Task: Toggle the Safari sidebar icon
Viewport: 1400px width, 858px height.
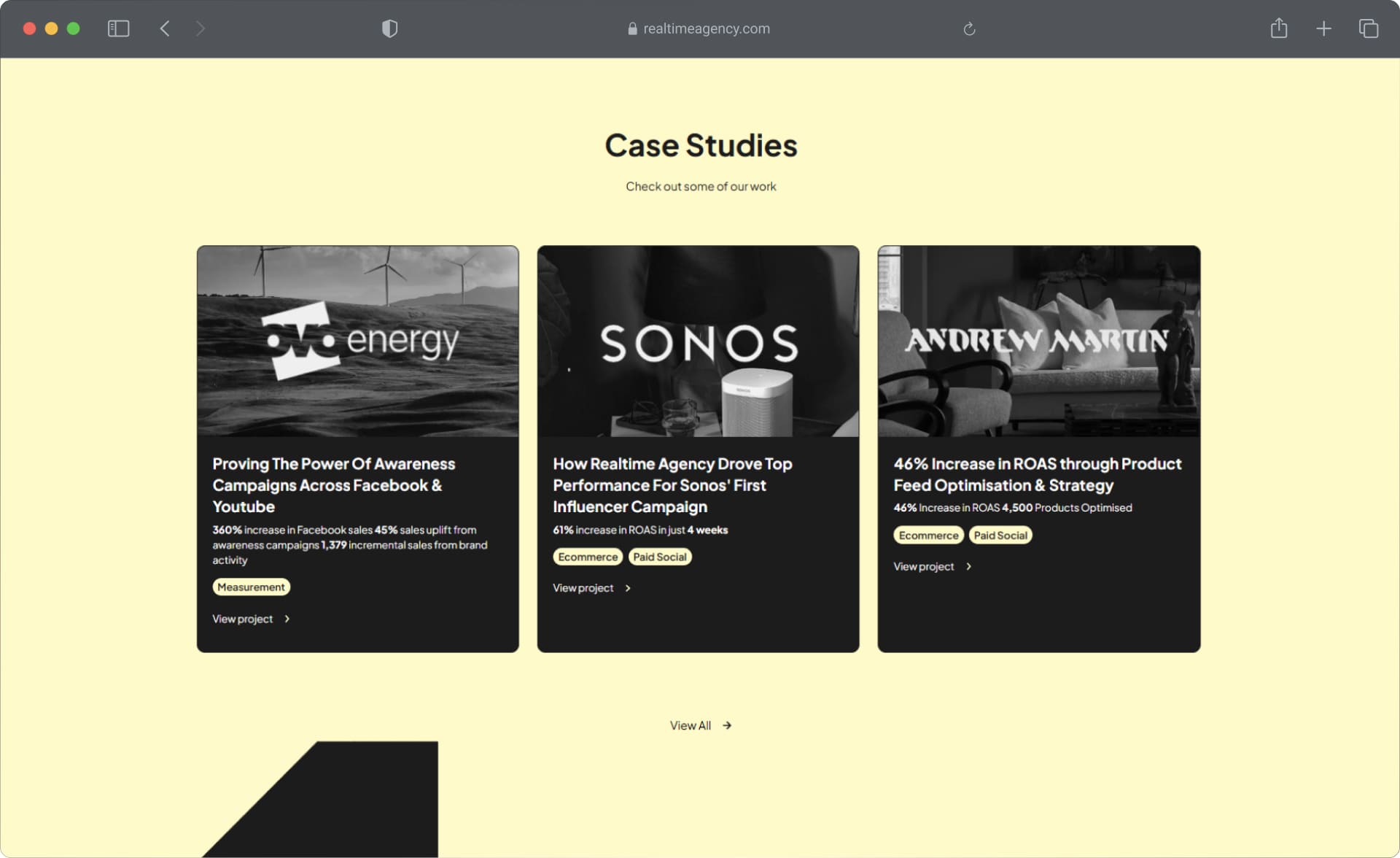Action: point(118,28)
